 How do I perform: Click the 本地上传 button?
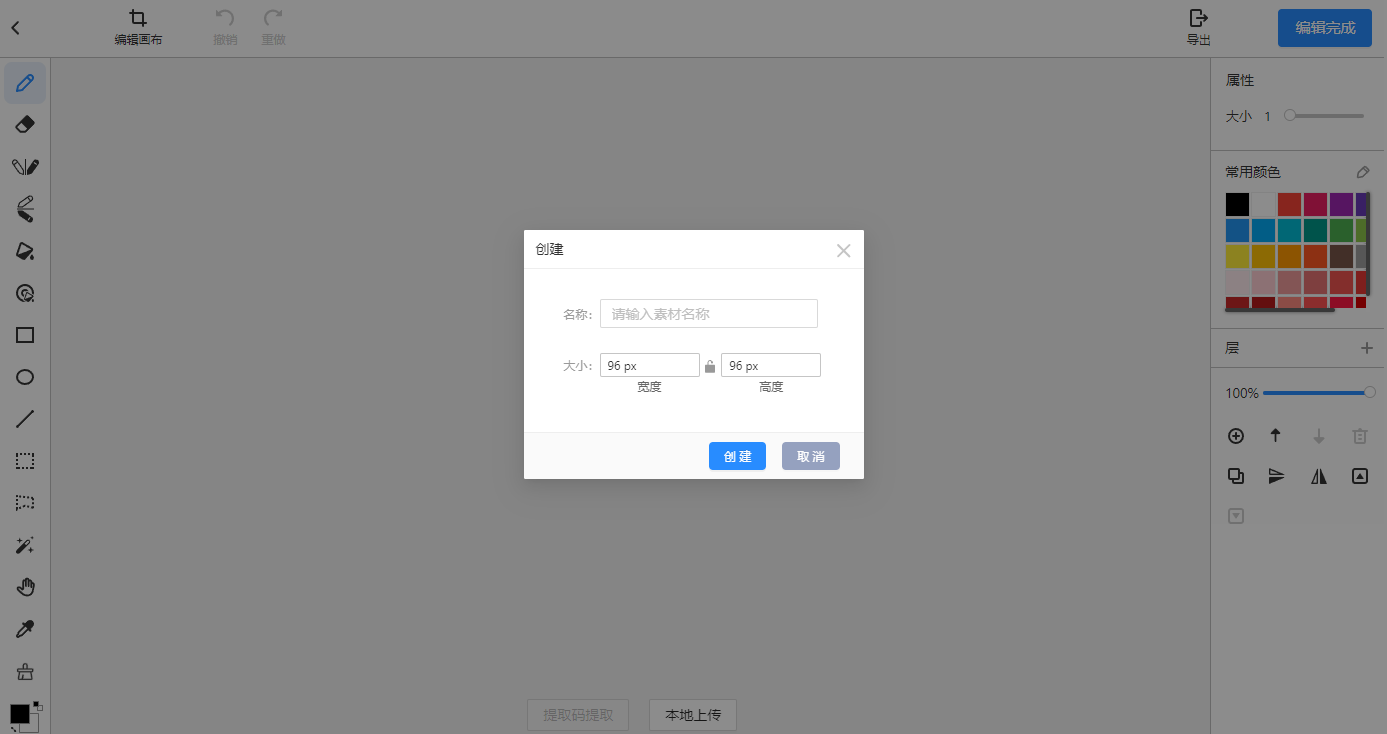pos(693,715)
